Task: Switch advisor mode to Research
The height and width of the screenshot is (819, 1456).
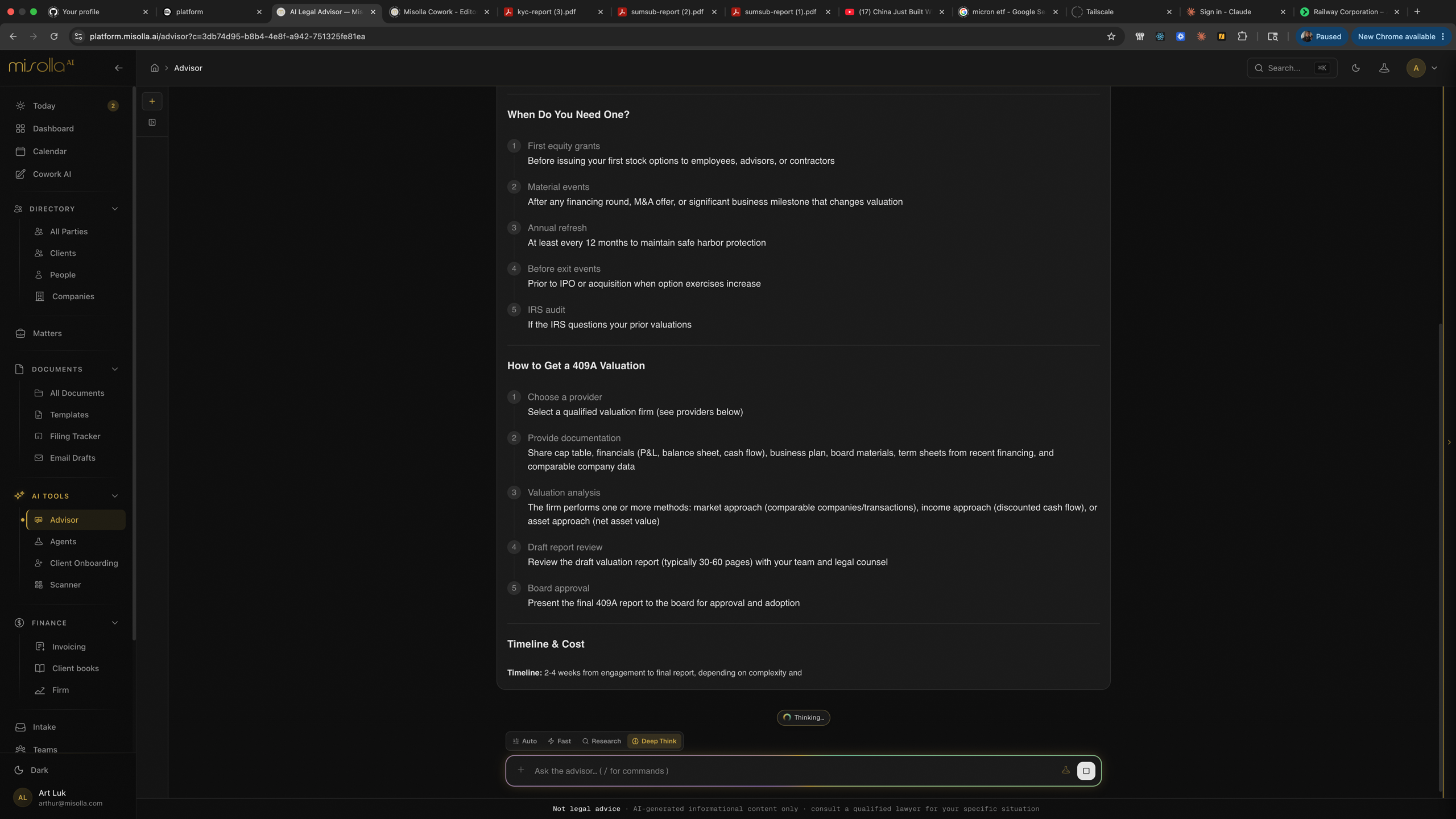Action: pyautogui.click(x=601, y=741)
